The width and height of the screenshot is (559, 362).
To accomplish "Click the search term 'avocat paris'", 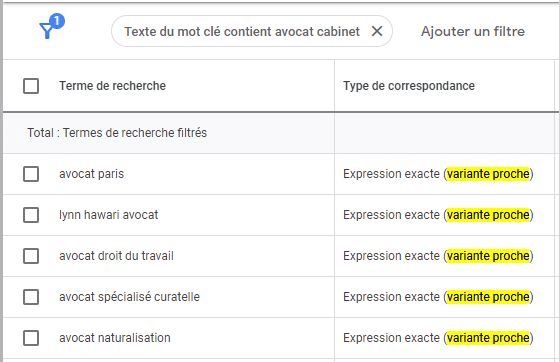I will (92, 174).
